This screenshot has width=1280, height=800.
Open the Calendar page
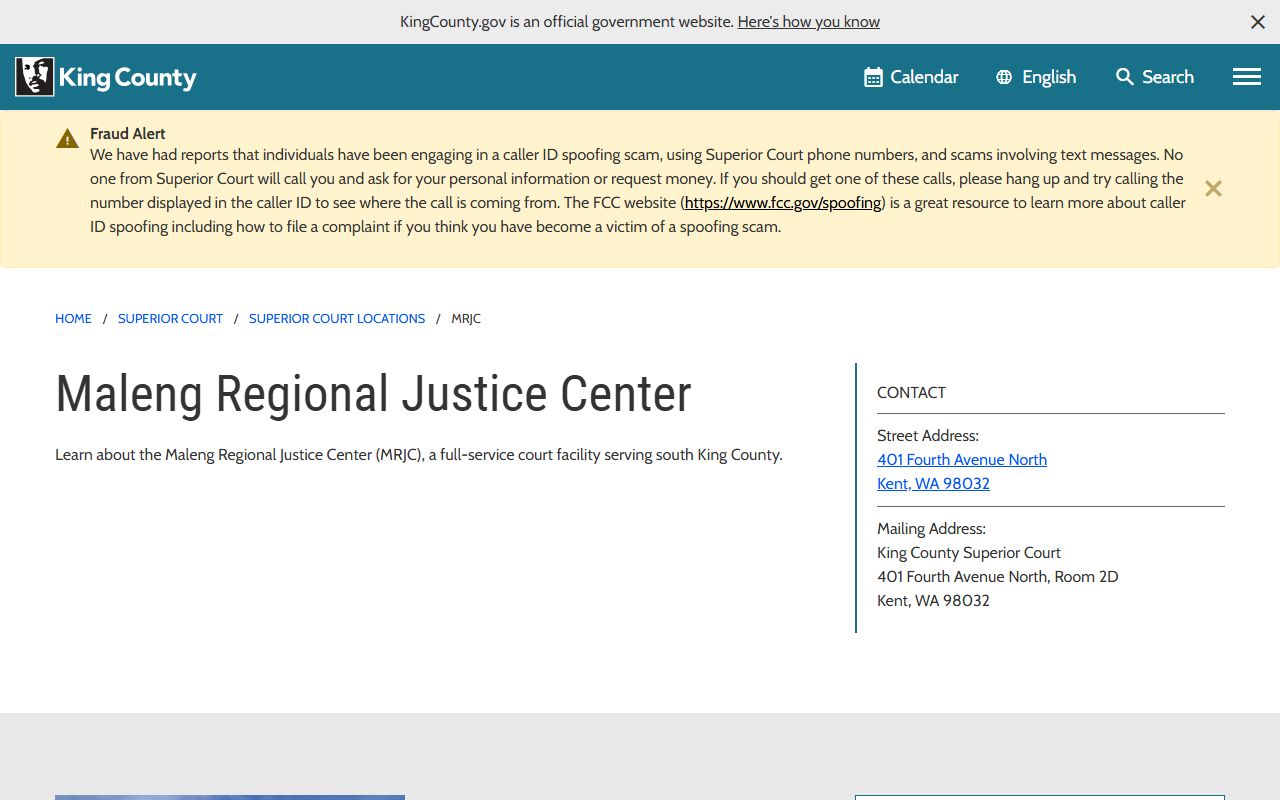click(x=911, y=77)
